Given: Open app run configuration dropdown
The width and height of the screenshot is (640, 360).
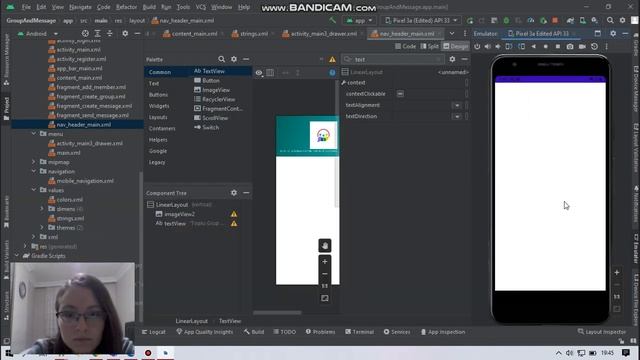Looking at the screenshot, I should click(359, 20).
